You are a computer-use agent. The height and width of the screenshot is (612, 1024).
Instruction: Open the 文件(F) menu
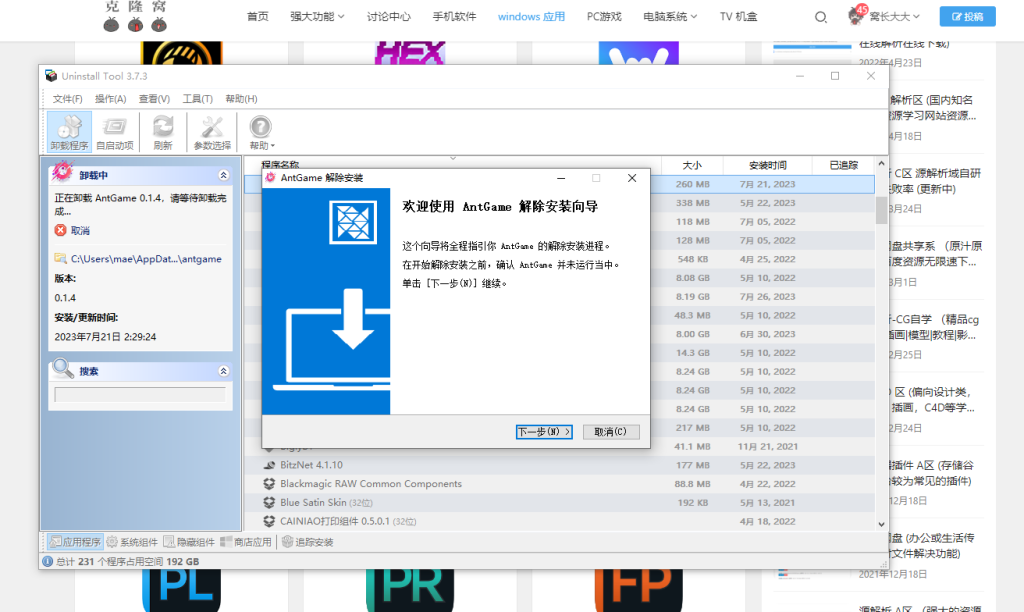(67, 99)
